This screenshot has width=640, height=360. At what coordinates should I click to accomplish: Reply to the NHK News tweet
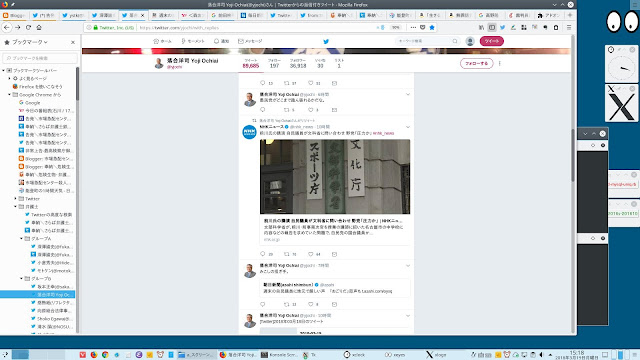(x=262, y=254)
